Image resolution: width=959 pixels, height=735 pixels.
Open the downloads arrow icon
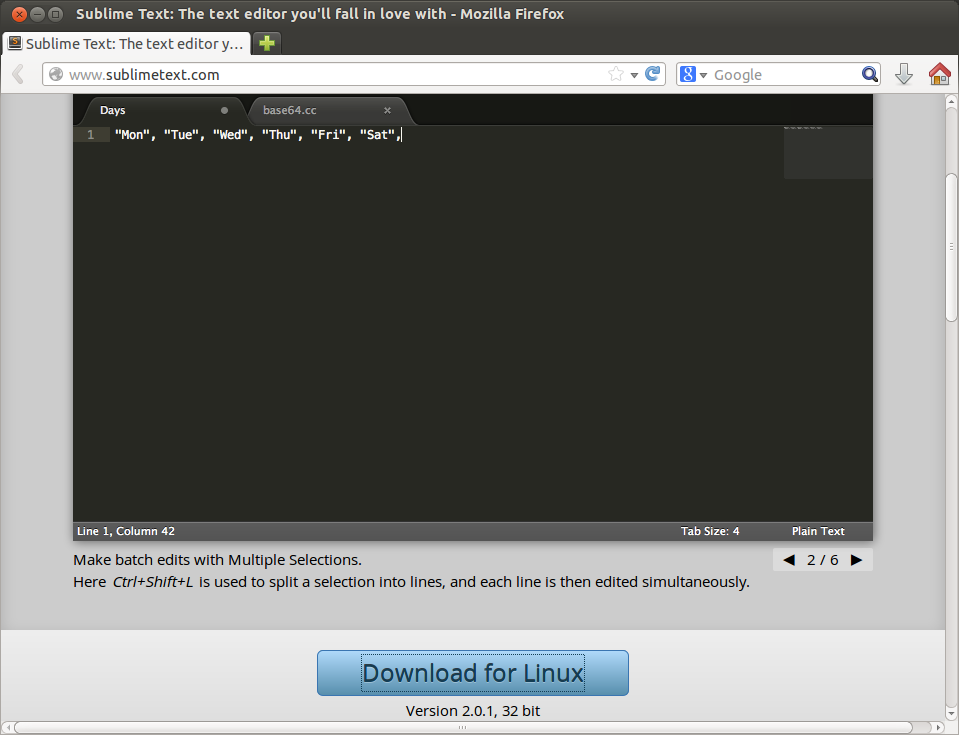click(903, 75)
